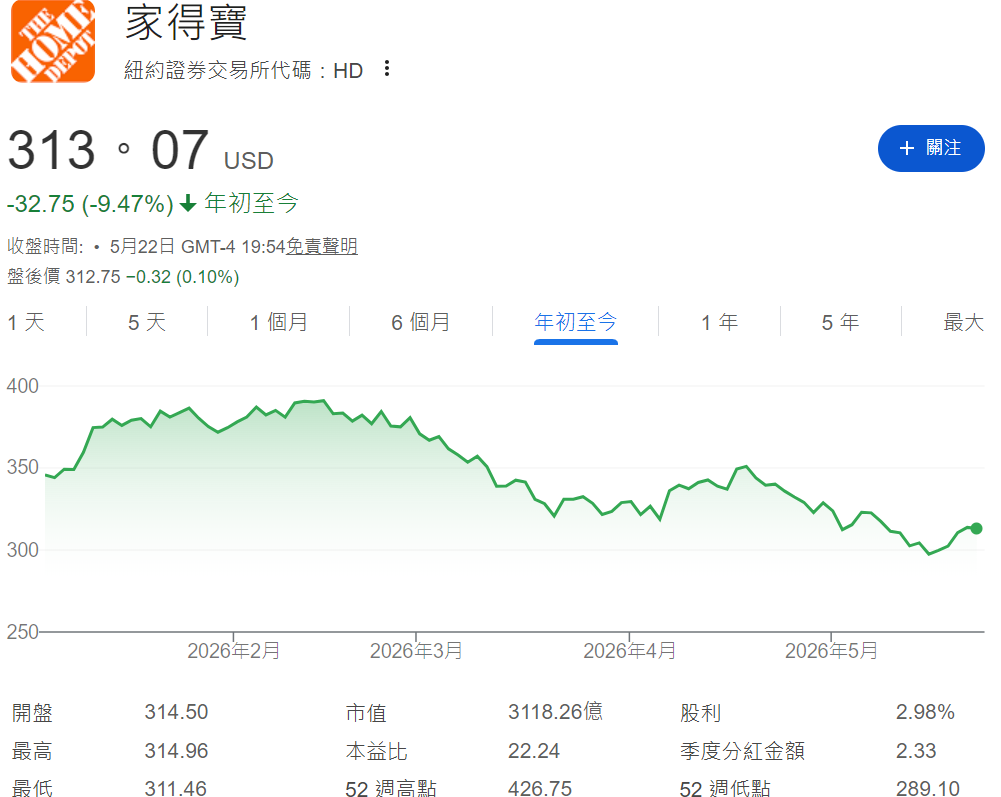Click the 股利 value 2.98%
This screenshot has height=797, width=1001.
click(x=925, y=712)
